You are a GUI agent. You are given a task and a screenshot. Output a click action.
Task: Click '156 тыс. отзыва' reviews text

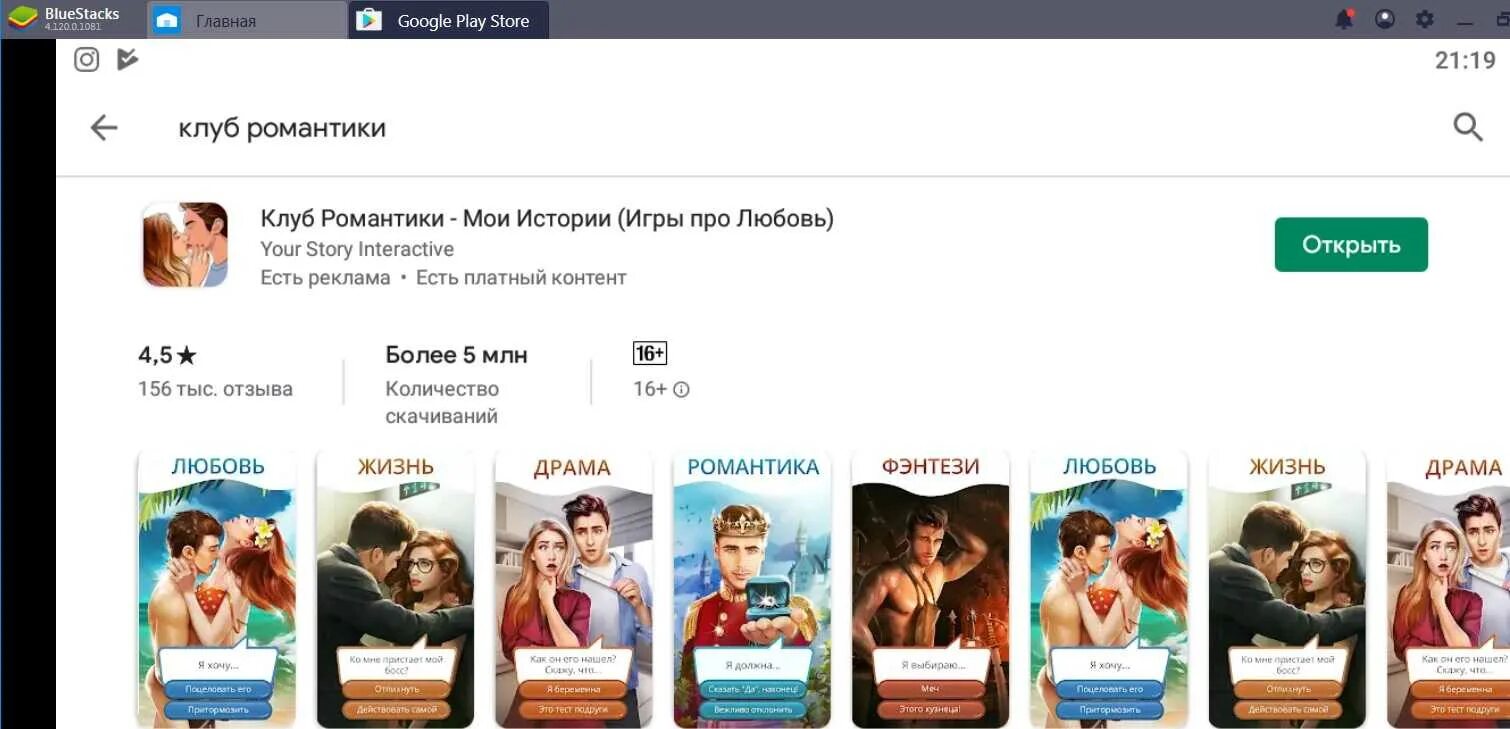215,389
